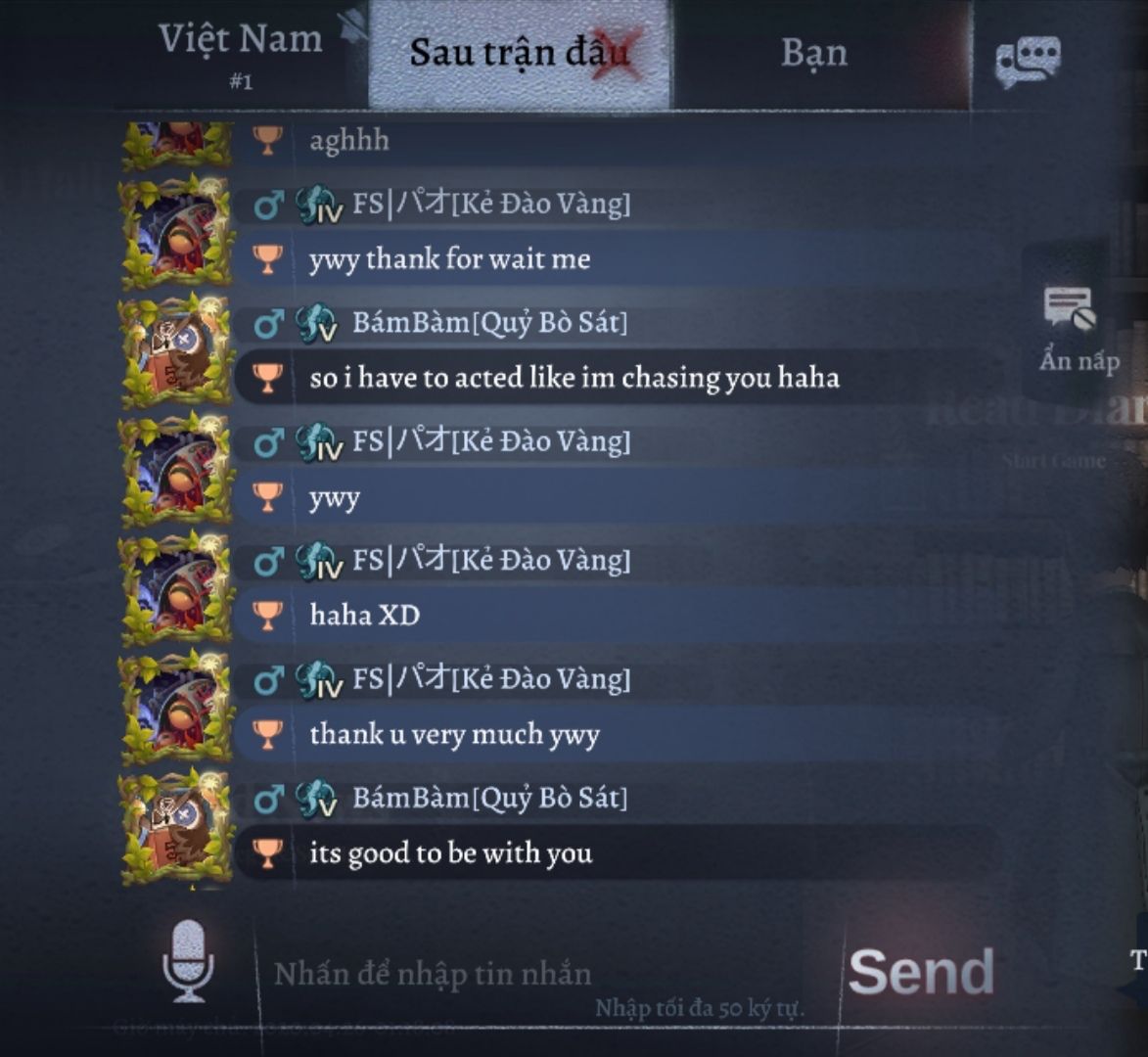Tap the microphone voice input icon
The width and height of the screenshot is (1148, 1057).
(x=188, y=961)
